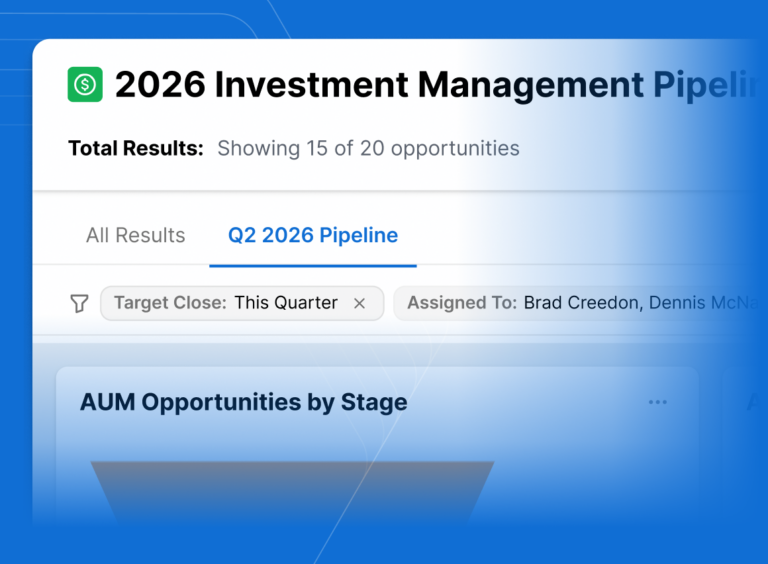Click Dennis McNa name in Assigned To filter
This screenshot has height=564, width=768.
pos(703,303)
